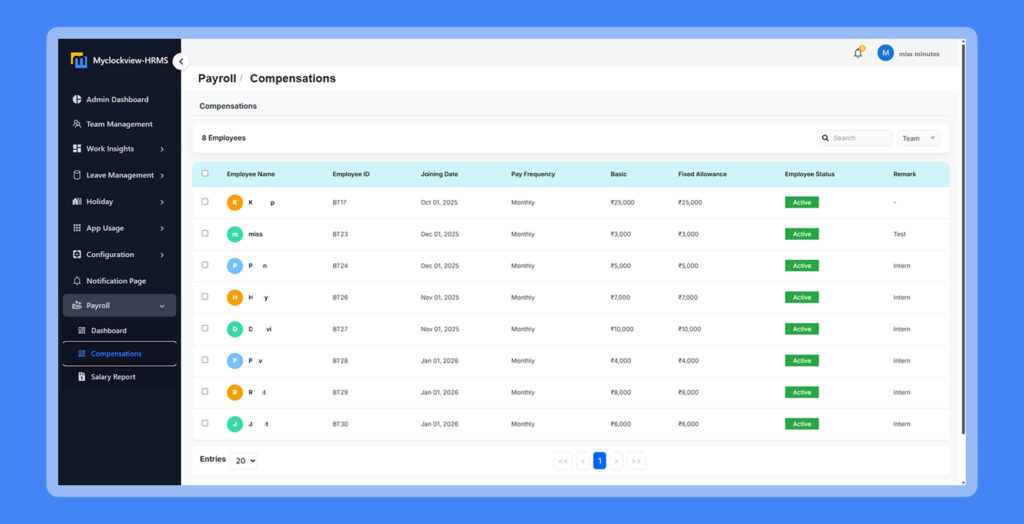Check the row checkbox for BT29

[x=205, y=391]
